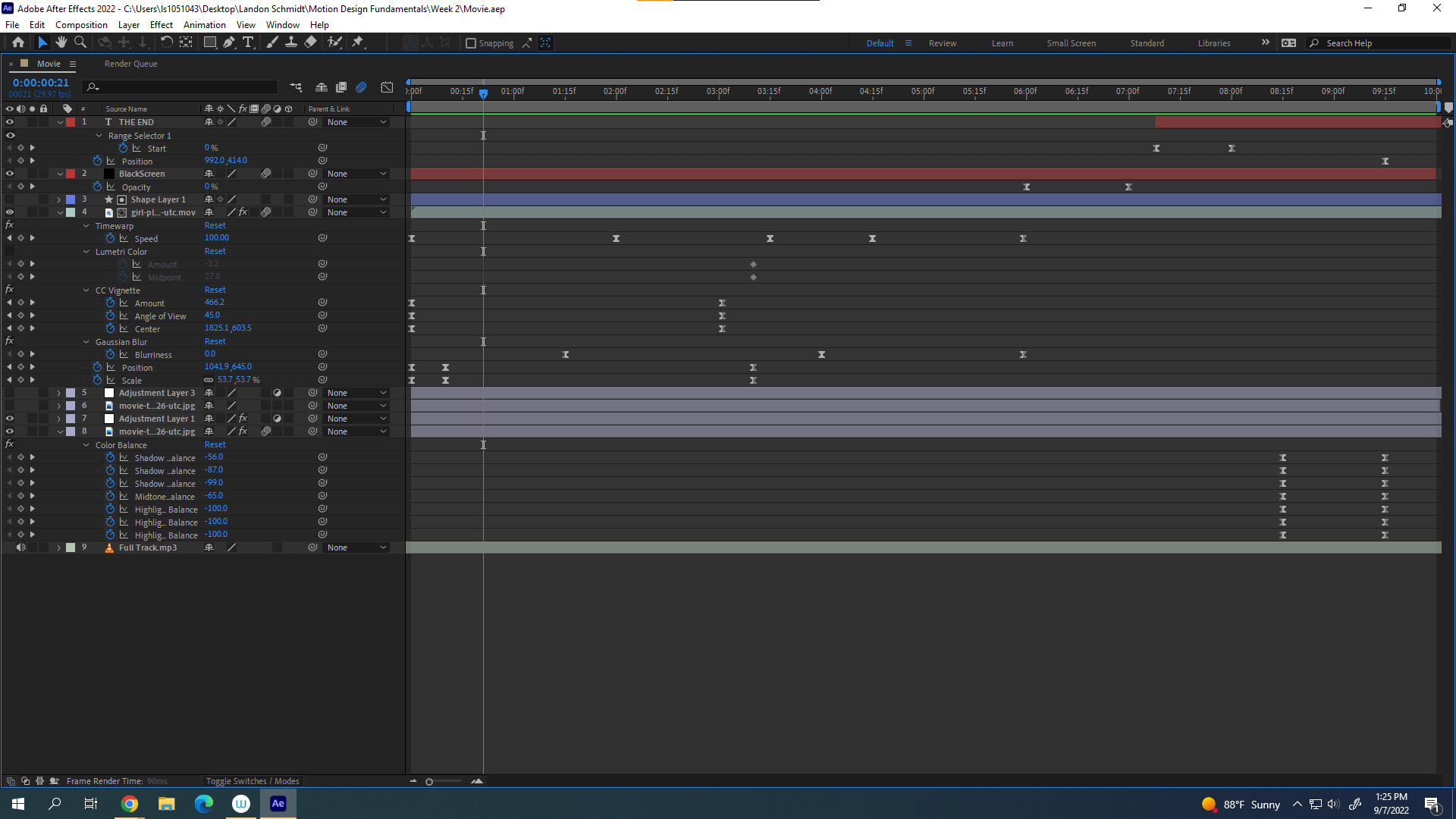The height and width of the screenshot is (819, 1456).
Task: Click the Zoom tool in toolbar
Action: coord(80,42)
